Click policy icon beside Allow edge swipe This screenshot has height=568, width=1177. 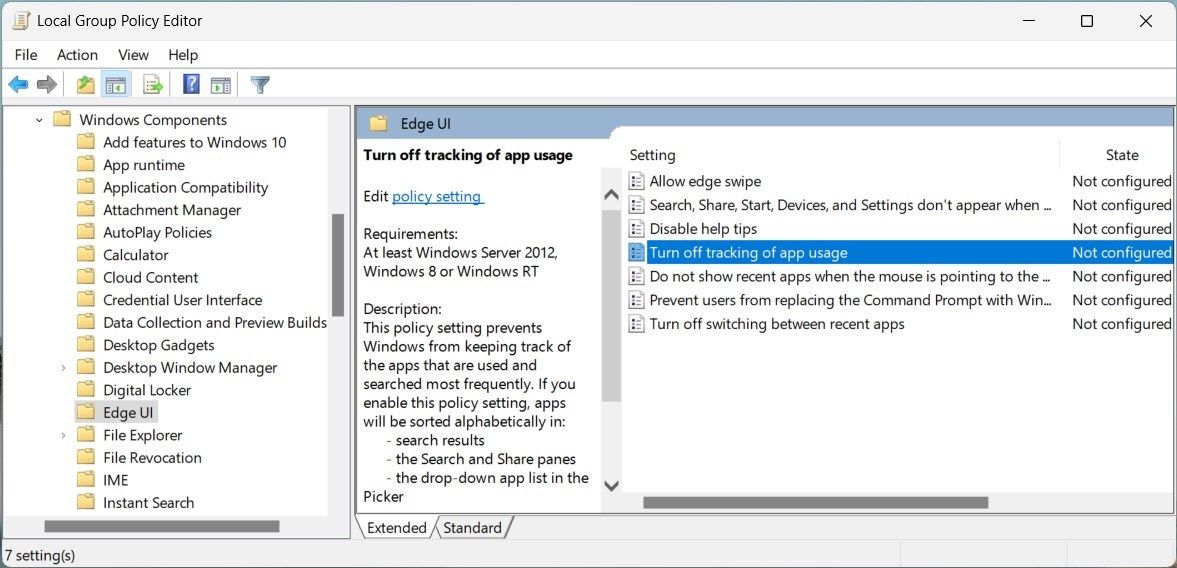tap(637, 181)
